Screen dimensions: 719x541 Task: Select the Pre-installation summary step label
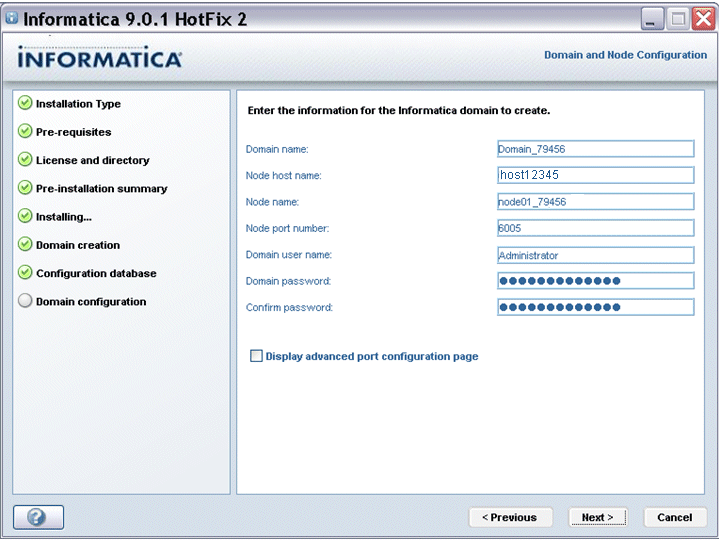coord(101,189)
